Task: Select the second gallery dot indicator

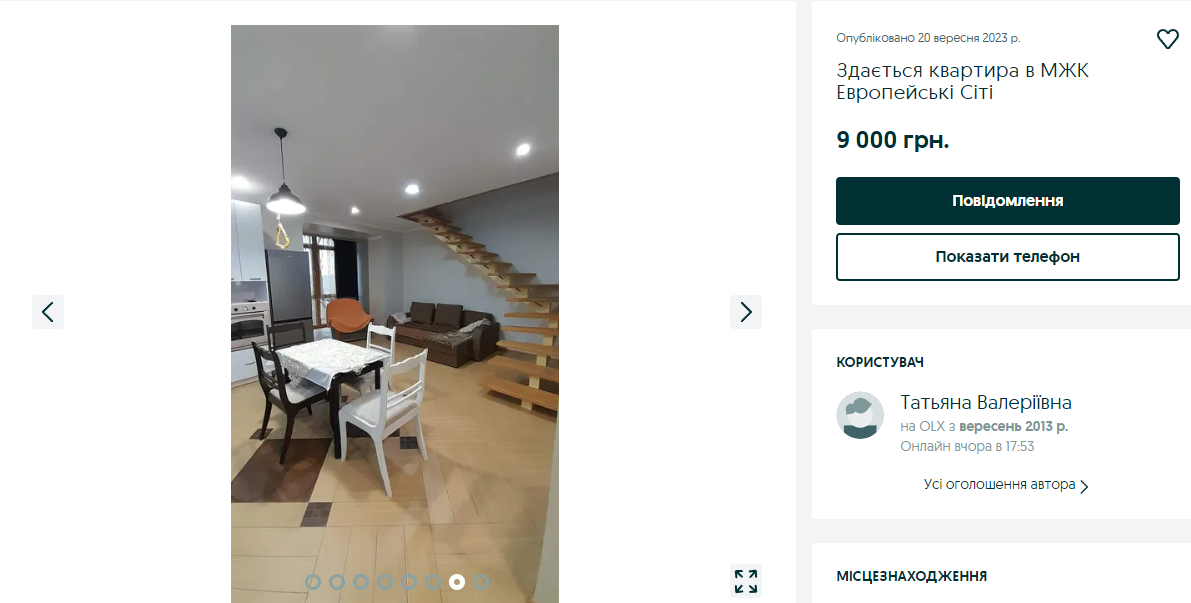Action: click(x=337, y=582)
